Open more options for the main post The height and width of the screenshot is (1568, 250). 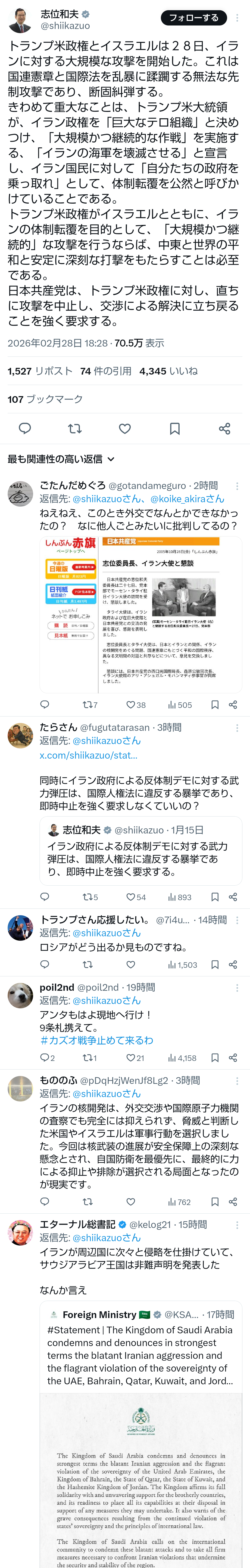point(237,18)
